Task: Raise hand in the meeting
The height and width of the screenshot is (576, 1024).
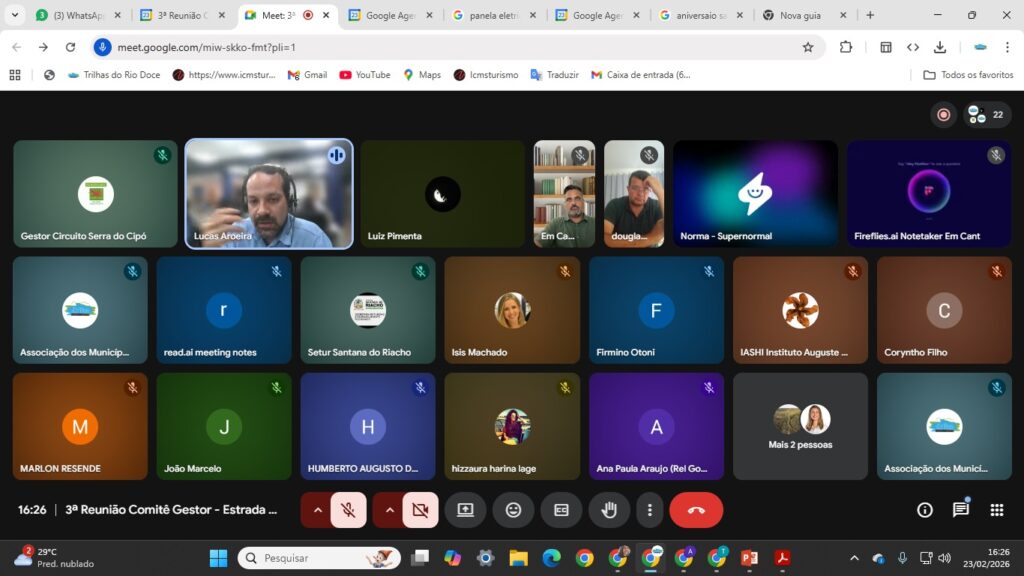Action: [x=609, y=510]
